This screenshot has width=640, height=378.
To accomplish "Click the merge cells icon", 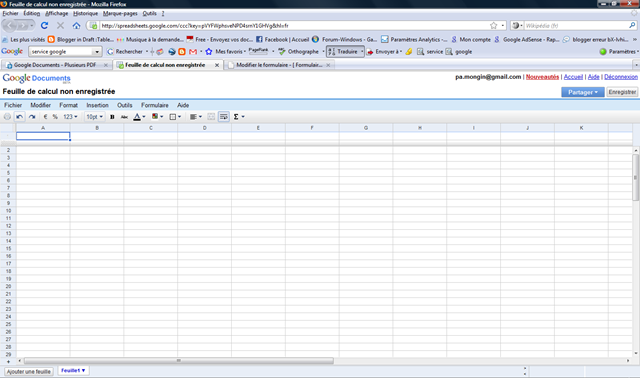I will click(x=211, y=117).
